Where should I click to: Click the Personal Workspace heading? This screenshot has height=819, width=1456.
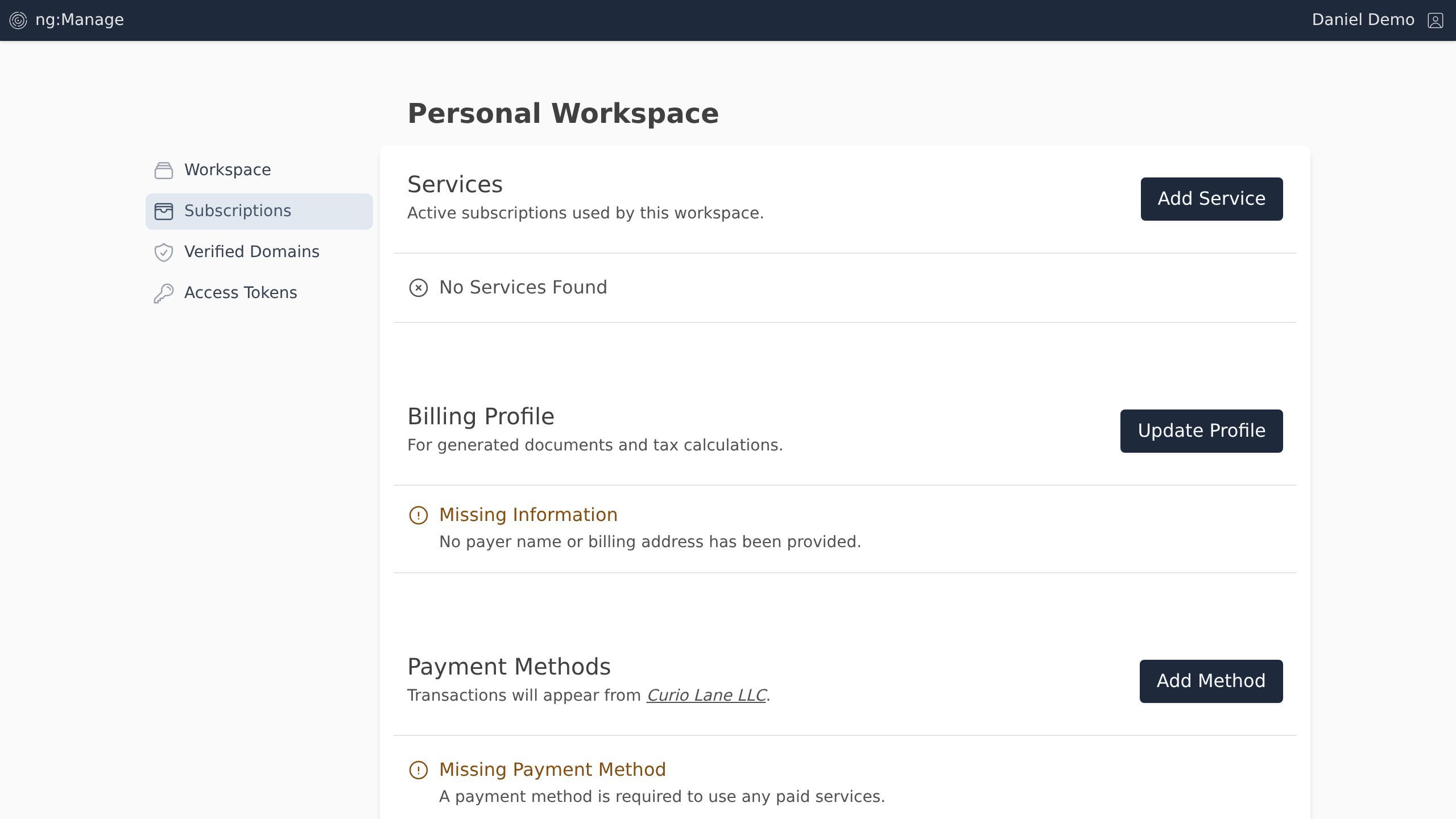tap(563, 113)
